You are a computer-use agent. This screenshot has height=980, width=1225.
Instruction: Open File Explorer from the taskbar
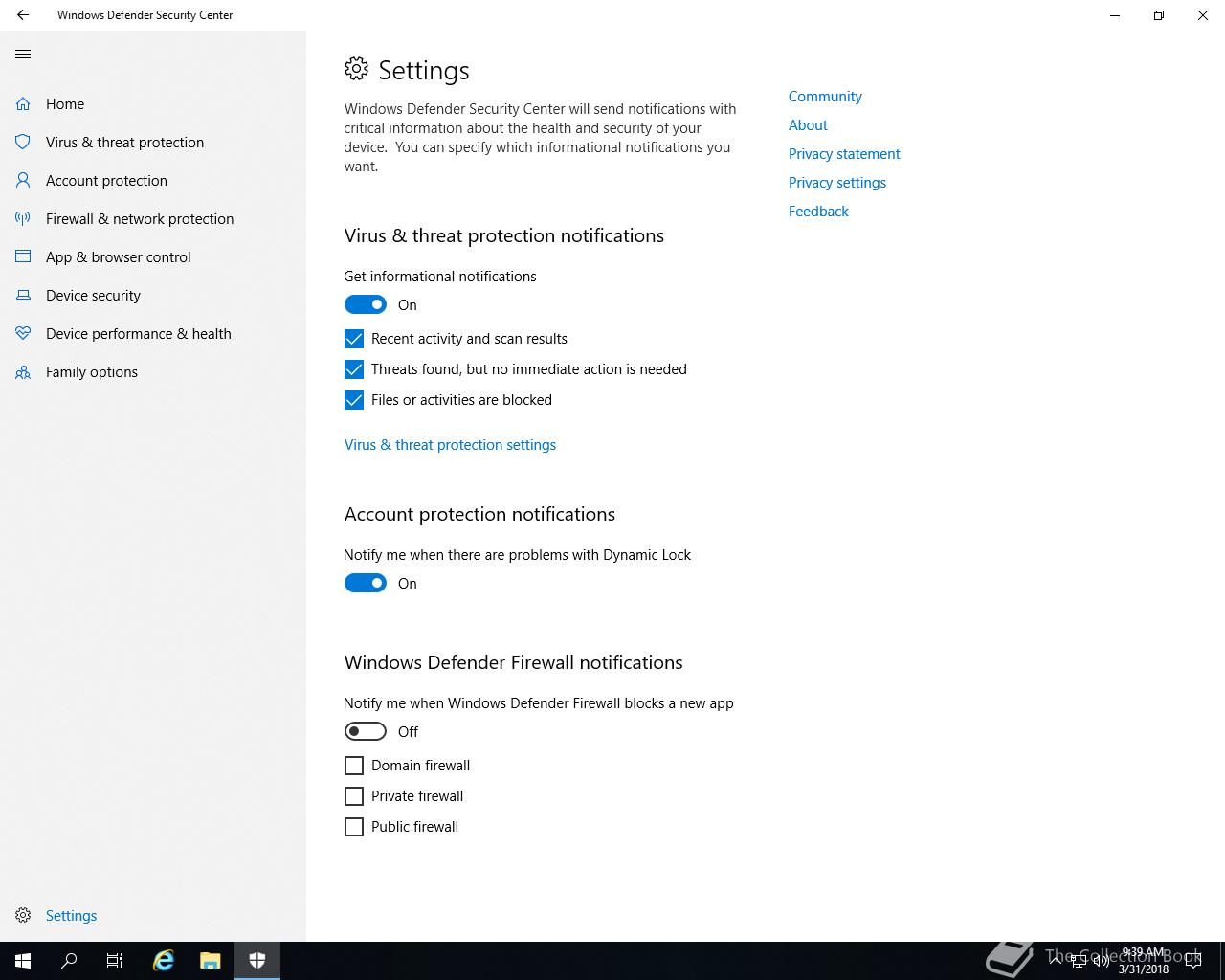click(211, 961)
